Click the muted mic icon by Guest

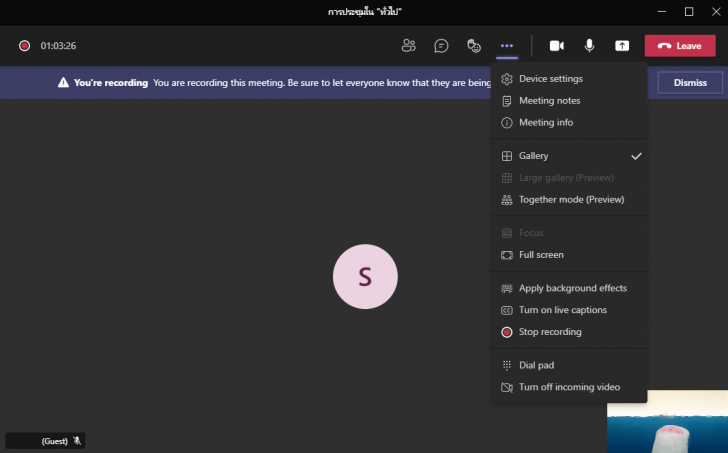coord(77,440)
